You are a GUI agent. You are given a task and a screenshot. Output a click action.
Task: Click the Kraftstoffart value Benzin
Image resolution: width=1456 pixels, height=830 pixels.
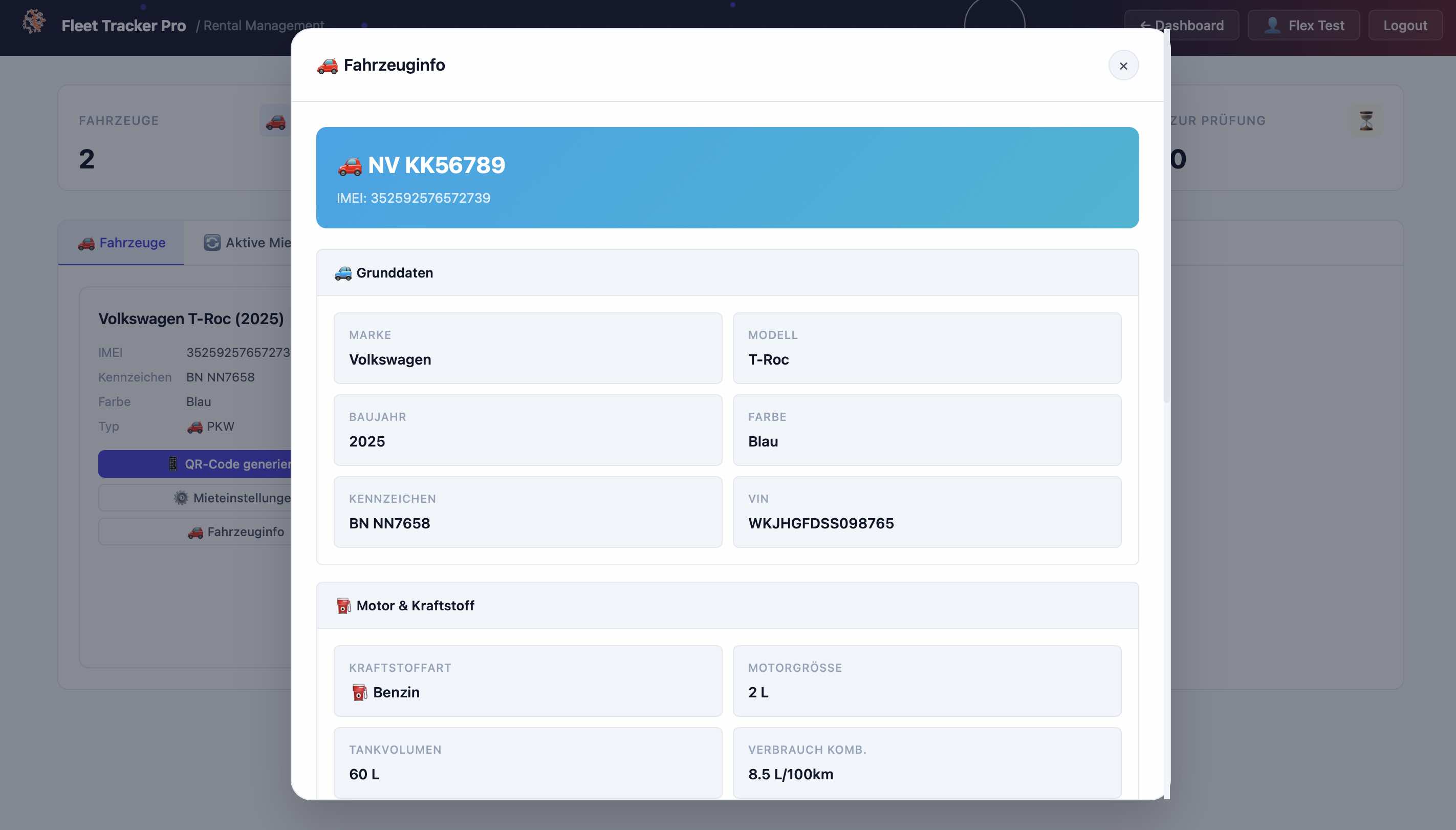coord(397,693)
